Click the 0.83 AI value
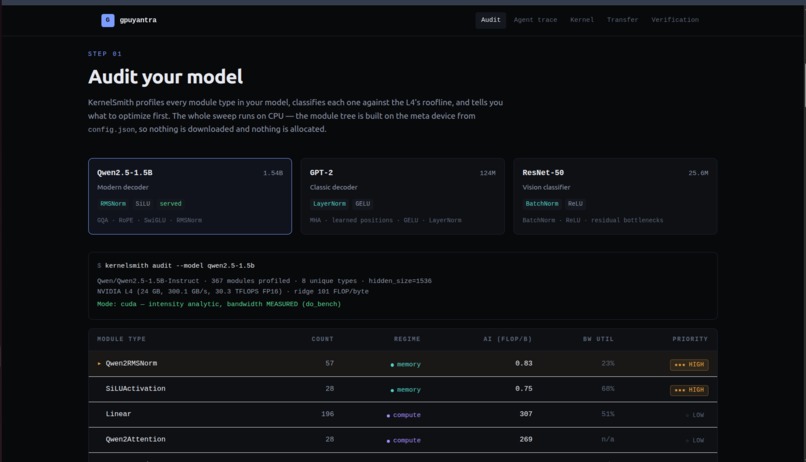 coord(524,363)
